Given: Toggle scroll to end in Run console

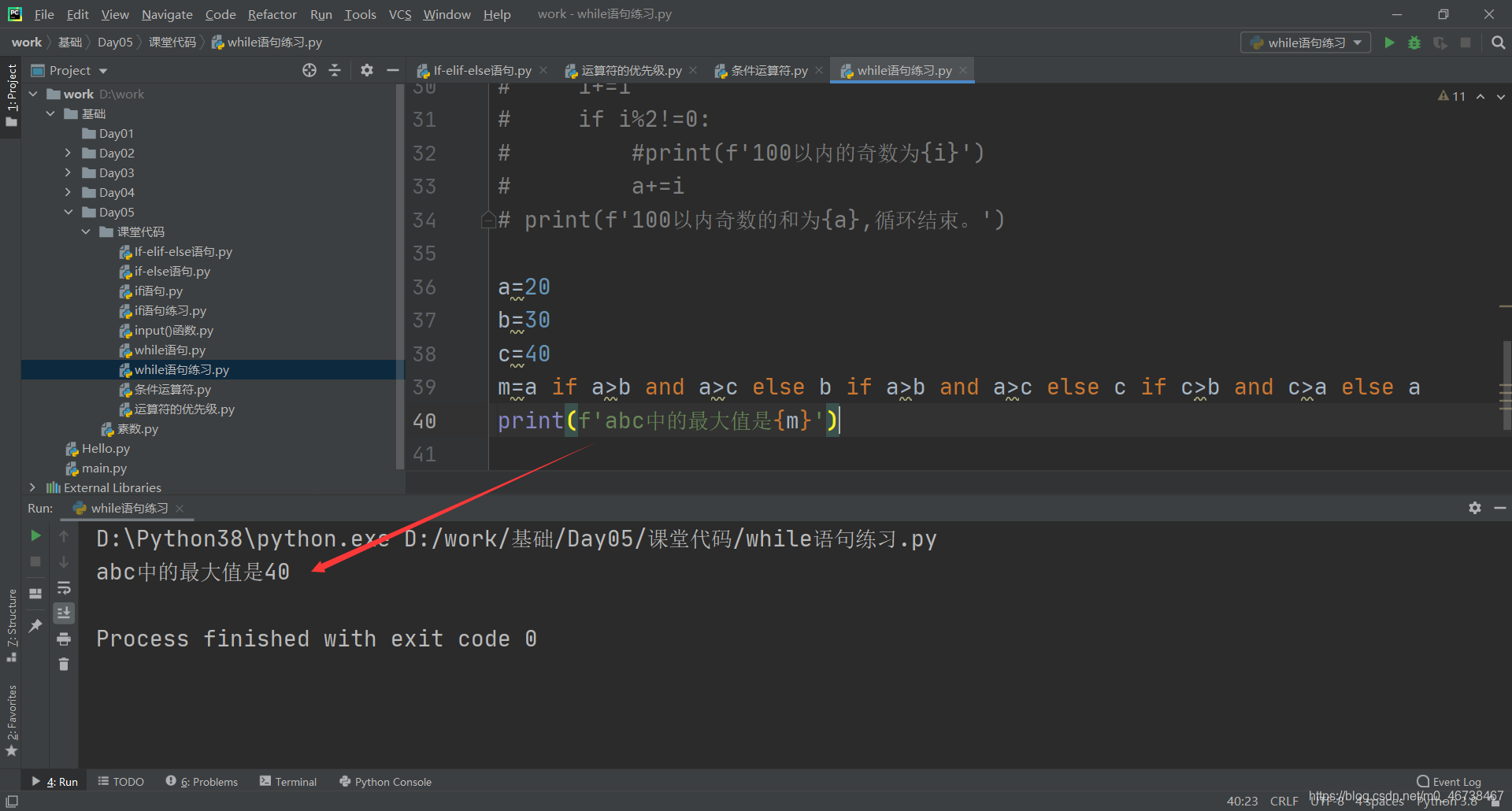Looking at the screenshot, I should 64,613.
